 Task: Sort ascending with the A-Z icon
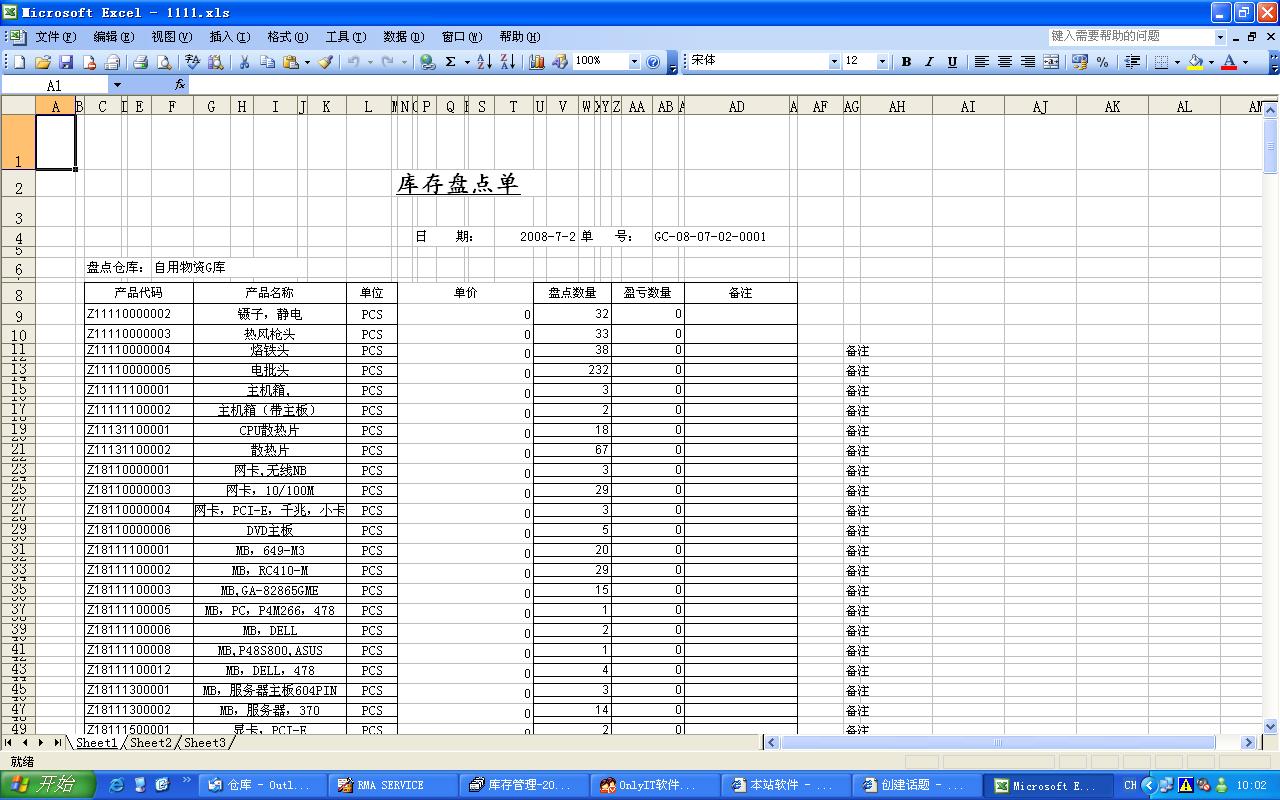point(484,62)
